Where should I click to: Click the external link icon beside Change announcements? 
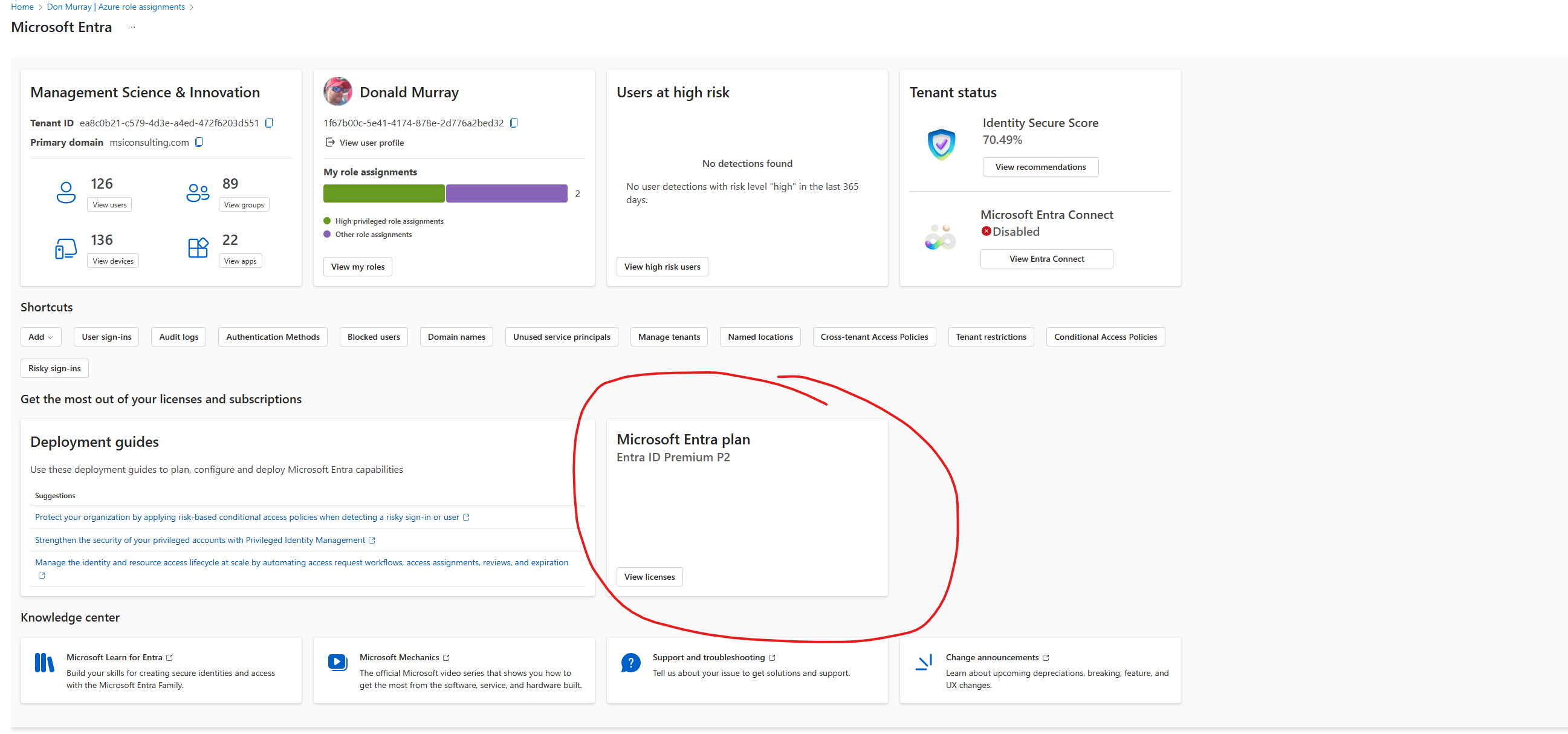(x=1046, y=658)
